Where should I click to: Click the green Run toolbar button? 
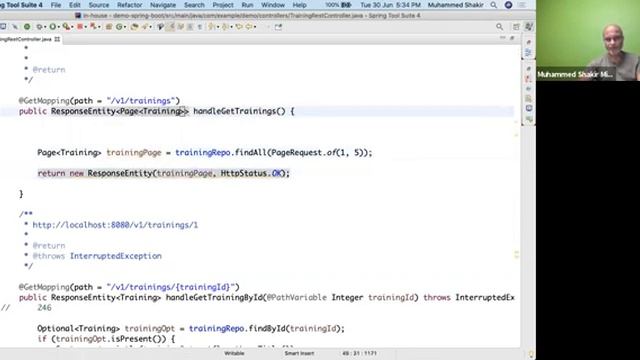[x=53, y=27]
